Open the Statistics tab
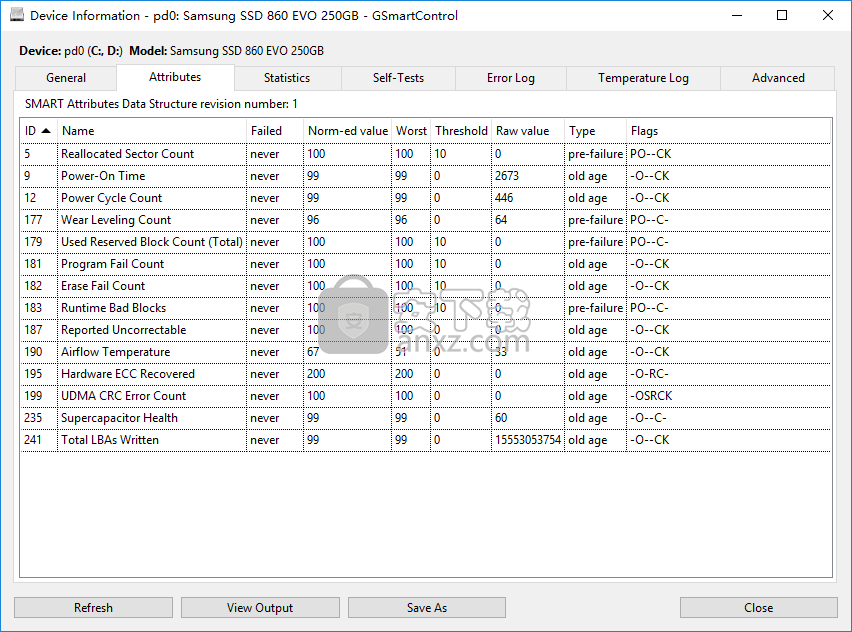Viewport: 852px width, 632px height. tap(287, 78)
